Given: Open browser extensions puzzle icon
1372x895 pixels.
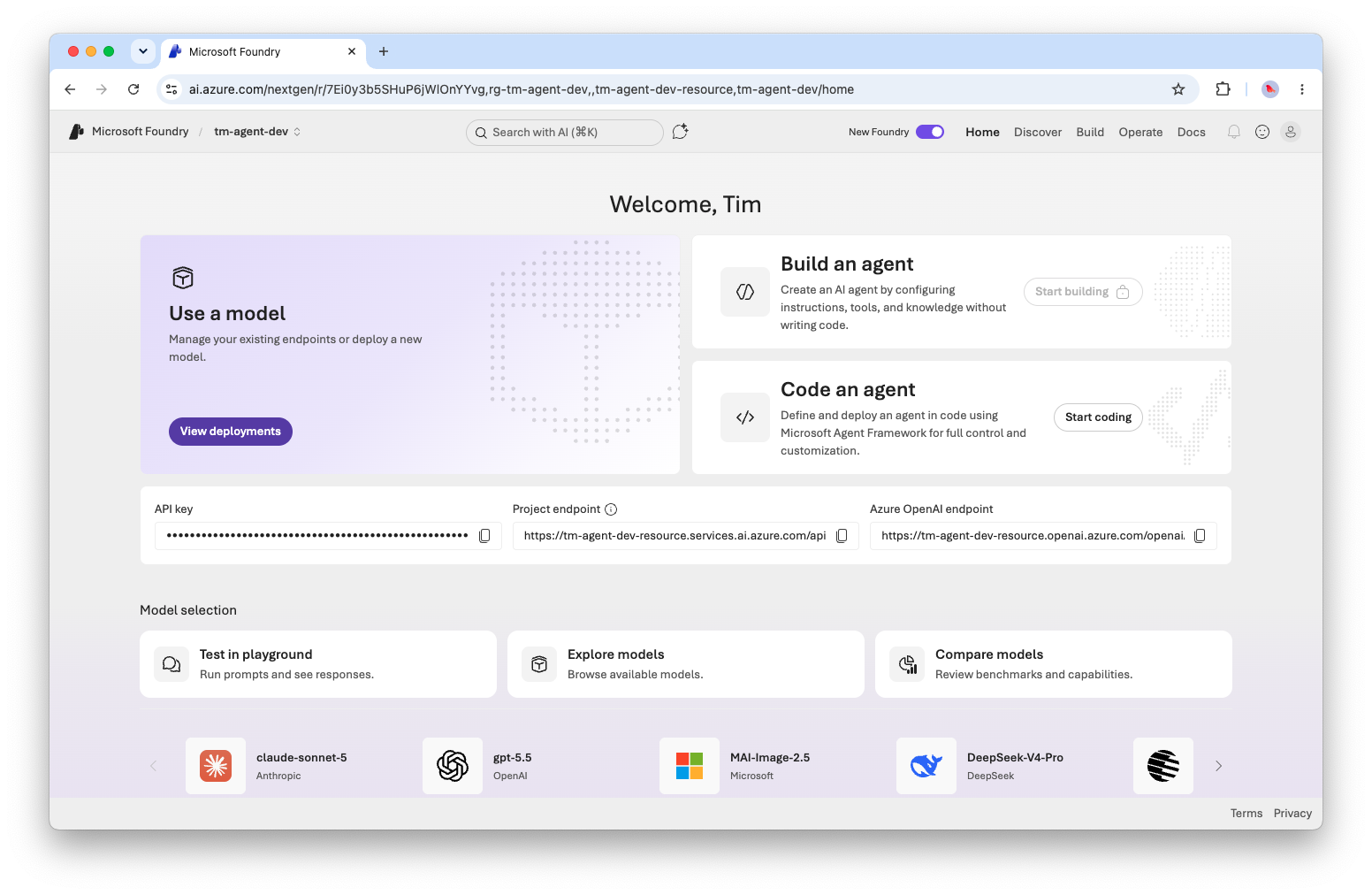Looking at the screenshot, I should (x=1223, y=89).
